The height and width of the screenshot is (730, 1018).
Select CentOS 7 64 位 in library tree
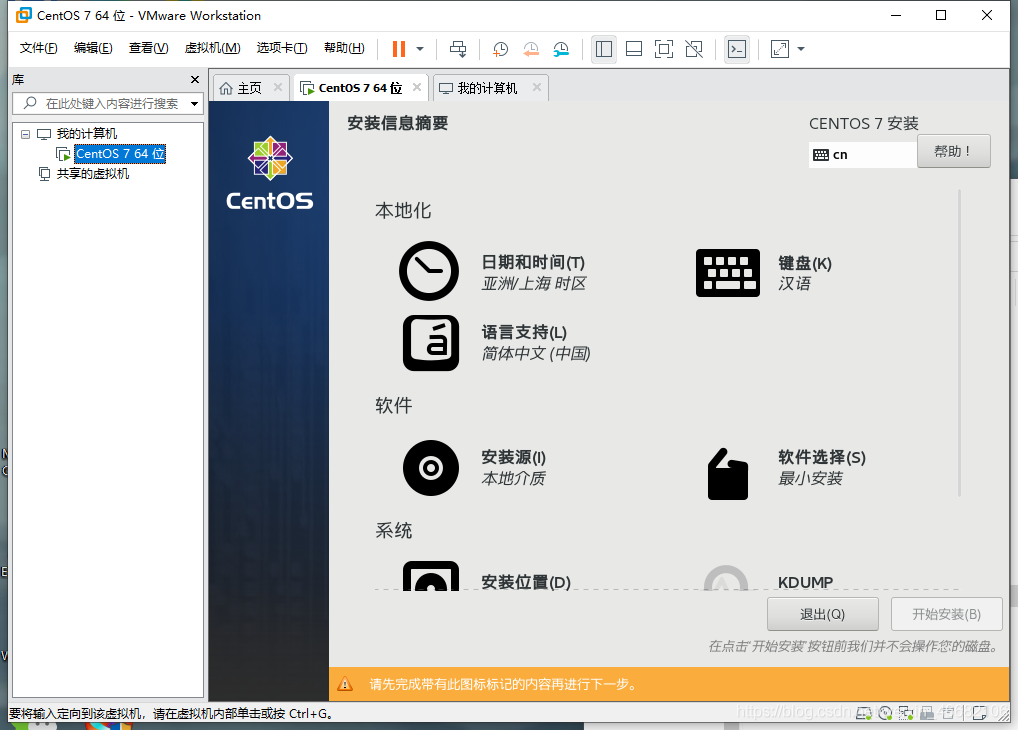tap(120, 154)
